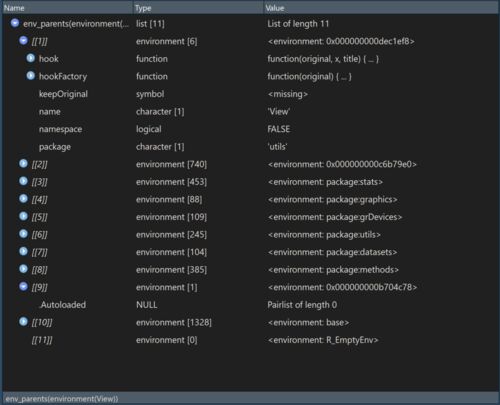Click the Value column header

point(381,8)
